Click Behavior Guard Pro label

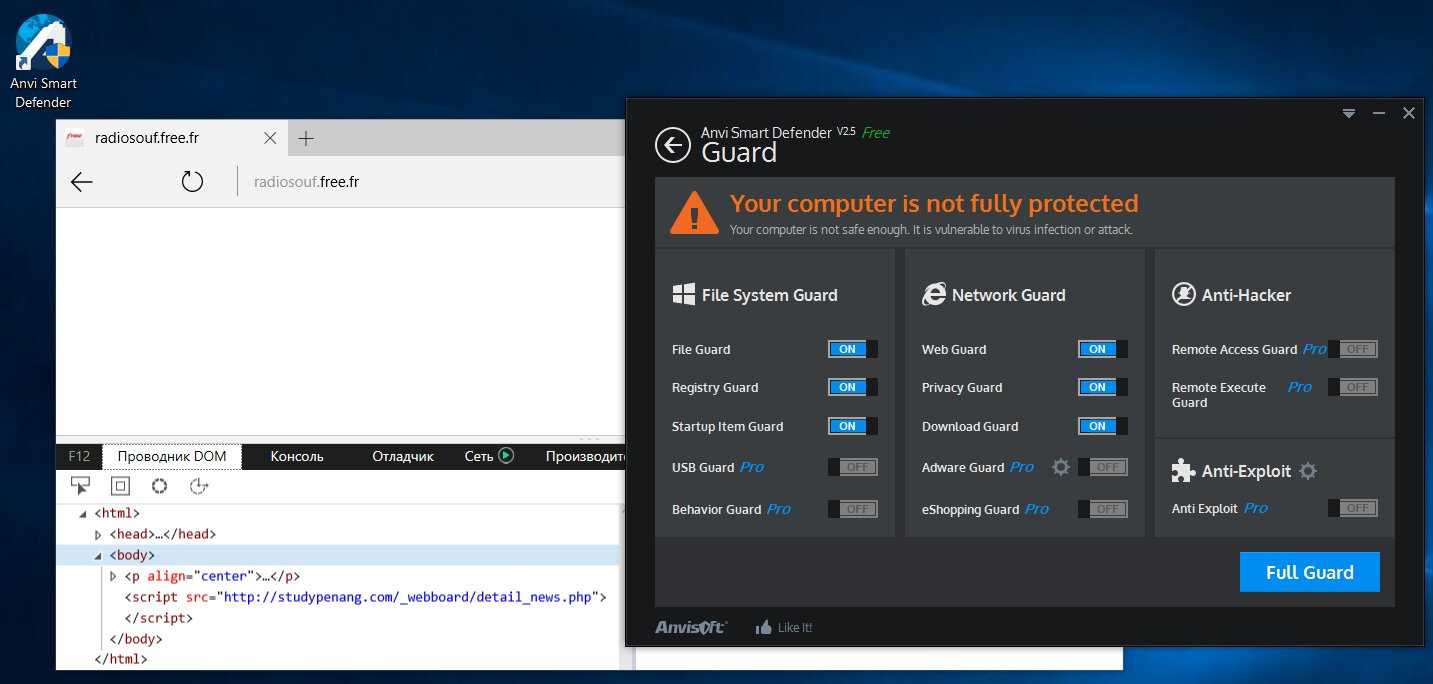(731, 509)
